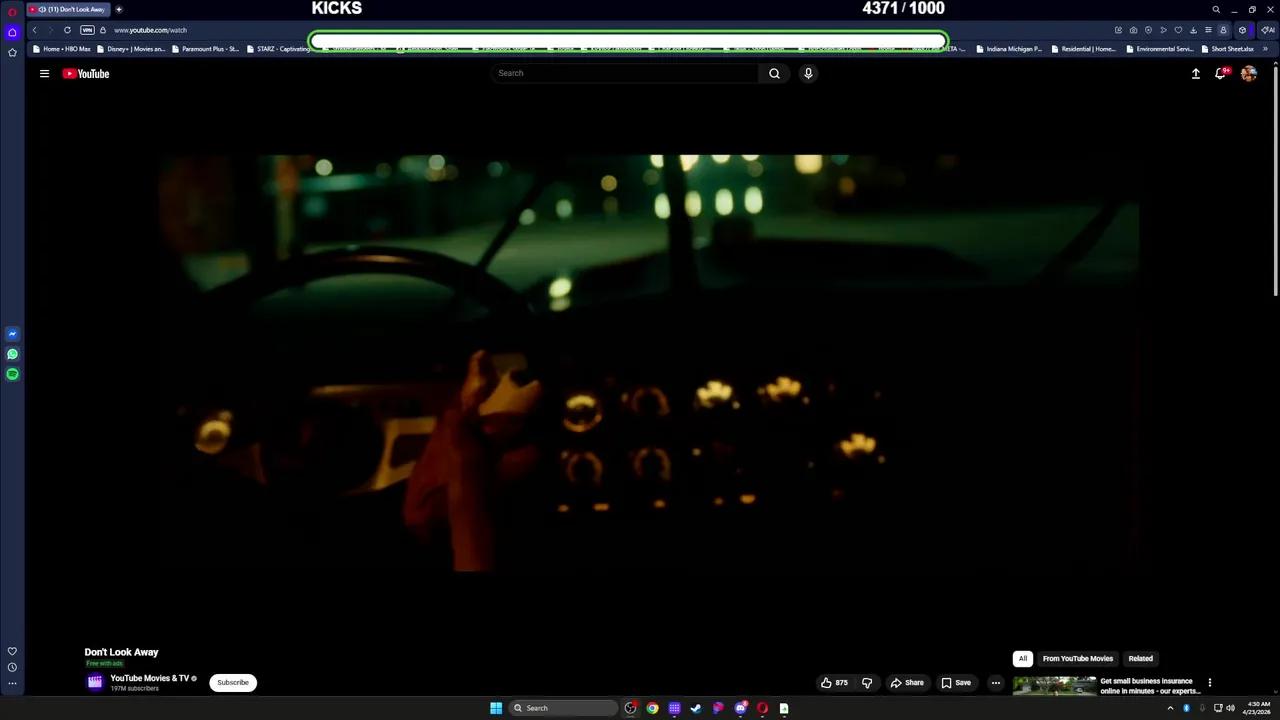1280x720 pixels.
Task: Open the Opera easy setup menu icon
Action: pyautogui.click(x=1208, y=30)
